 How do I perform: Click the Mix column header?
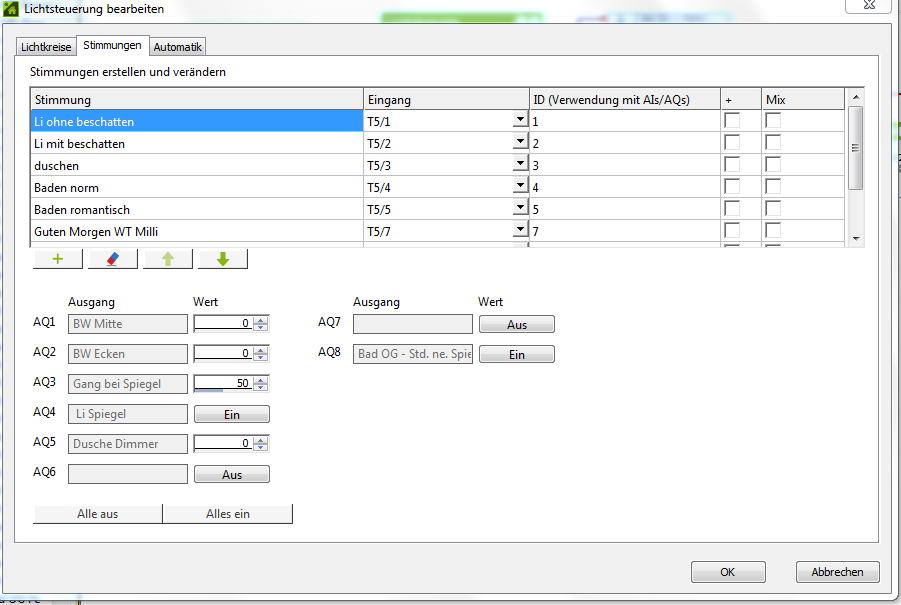click(x=803, y=99)
